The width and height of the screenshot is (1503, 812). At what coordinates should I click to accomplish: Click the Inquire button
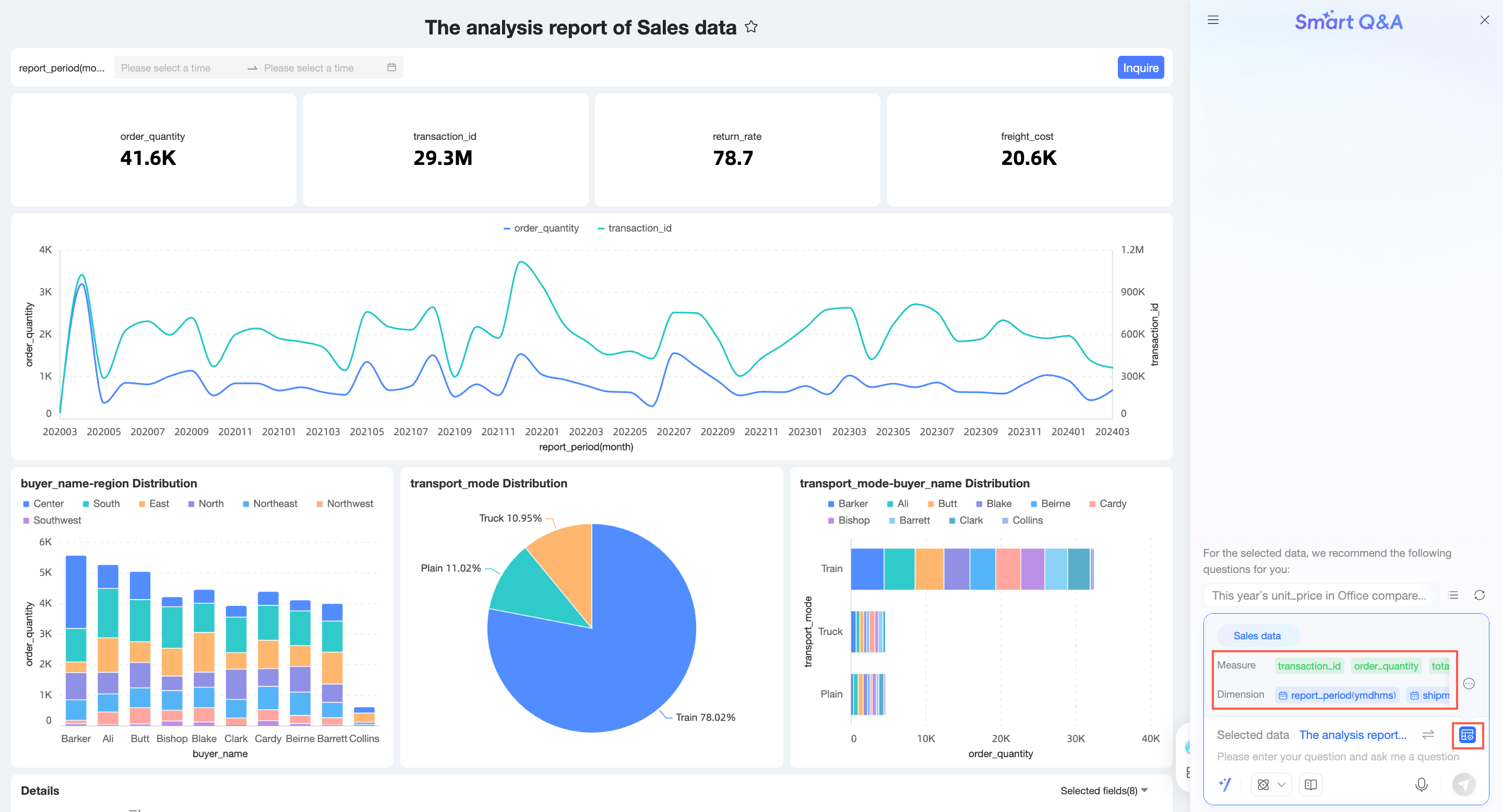(x=1140, y=68)
